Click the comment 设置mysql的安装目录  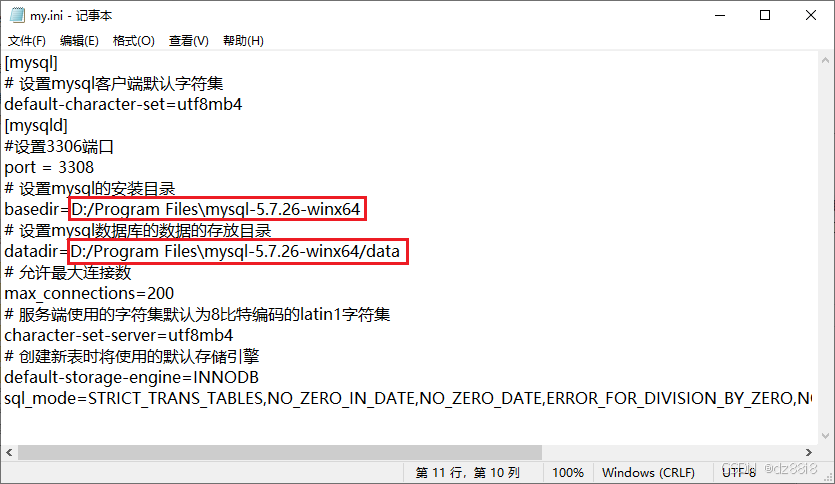(90, 188)
